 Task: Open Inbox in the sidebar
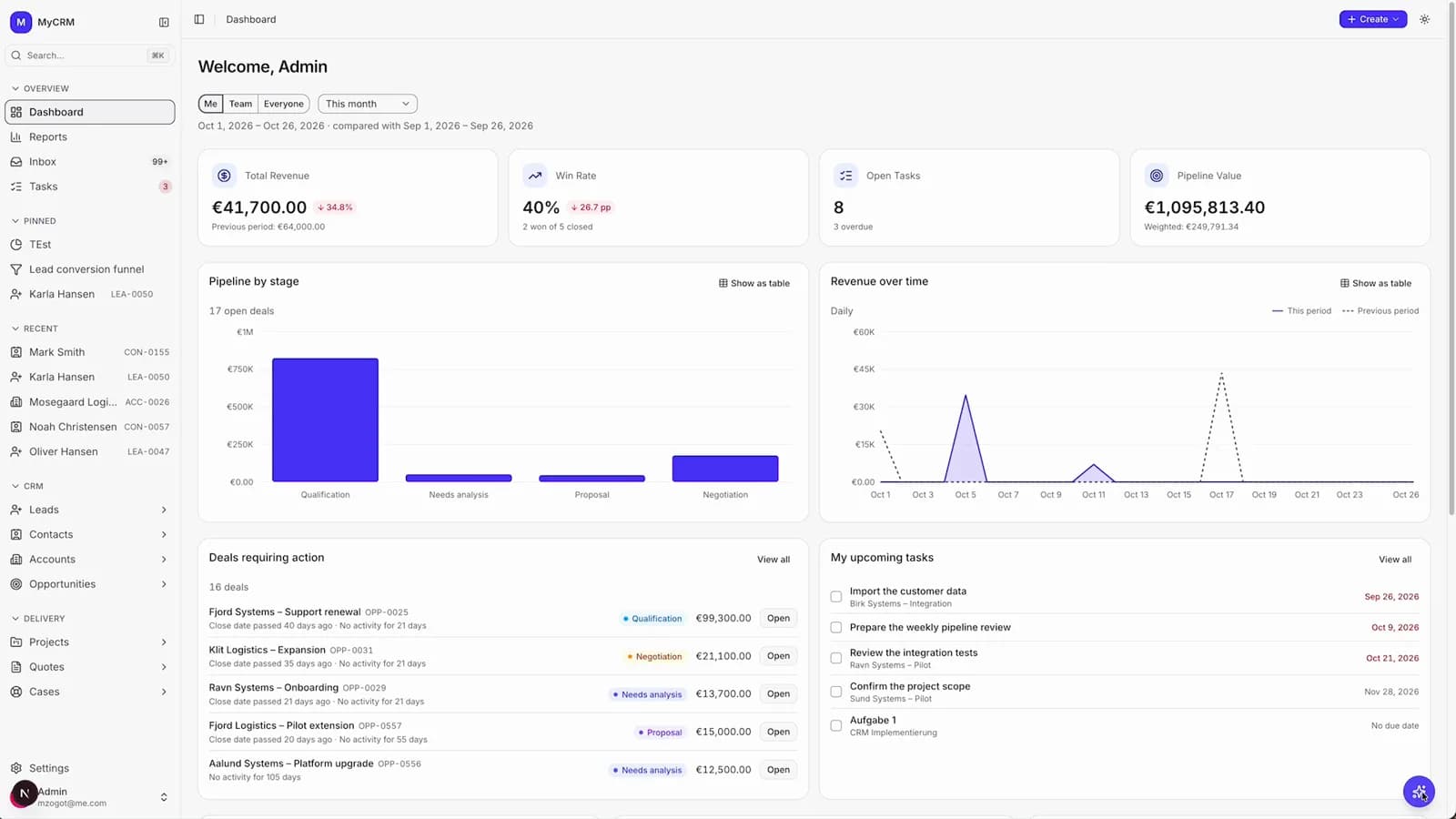90,162
